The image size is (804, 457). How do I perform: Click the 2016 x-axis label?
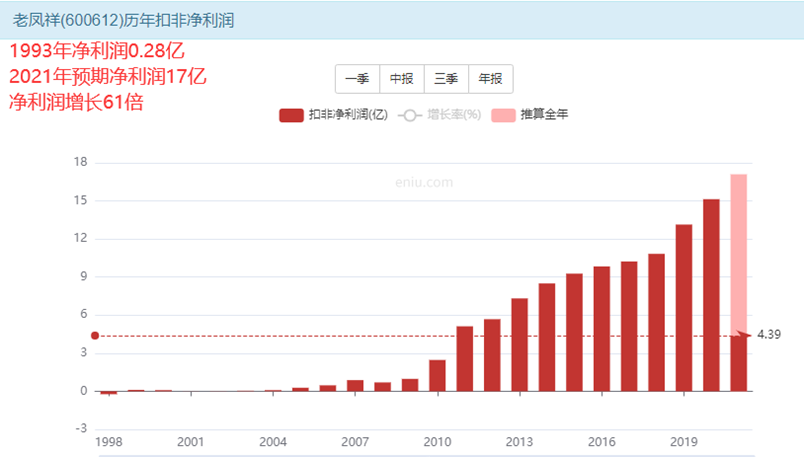click(x=602, y=442)
